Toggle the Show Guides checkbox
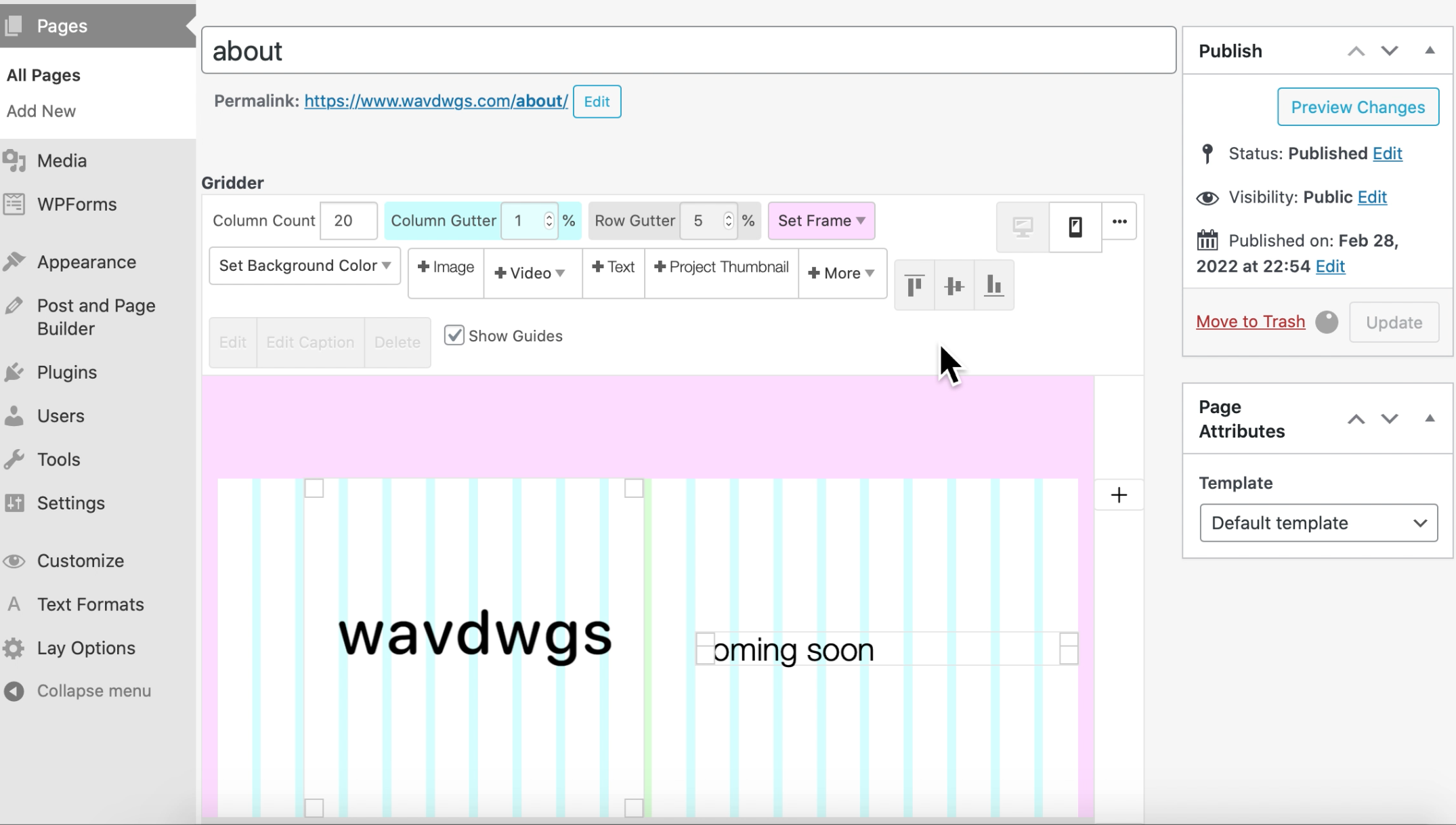Viewport: 1456px width, 825px height. tap(454, 335)
